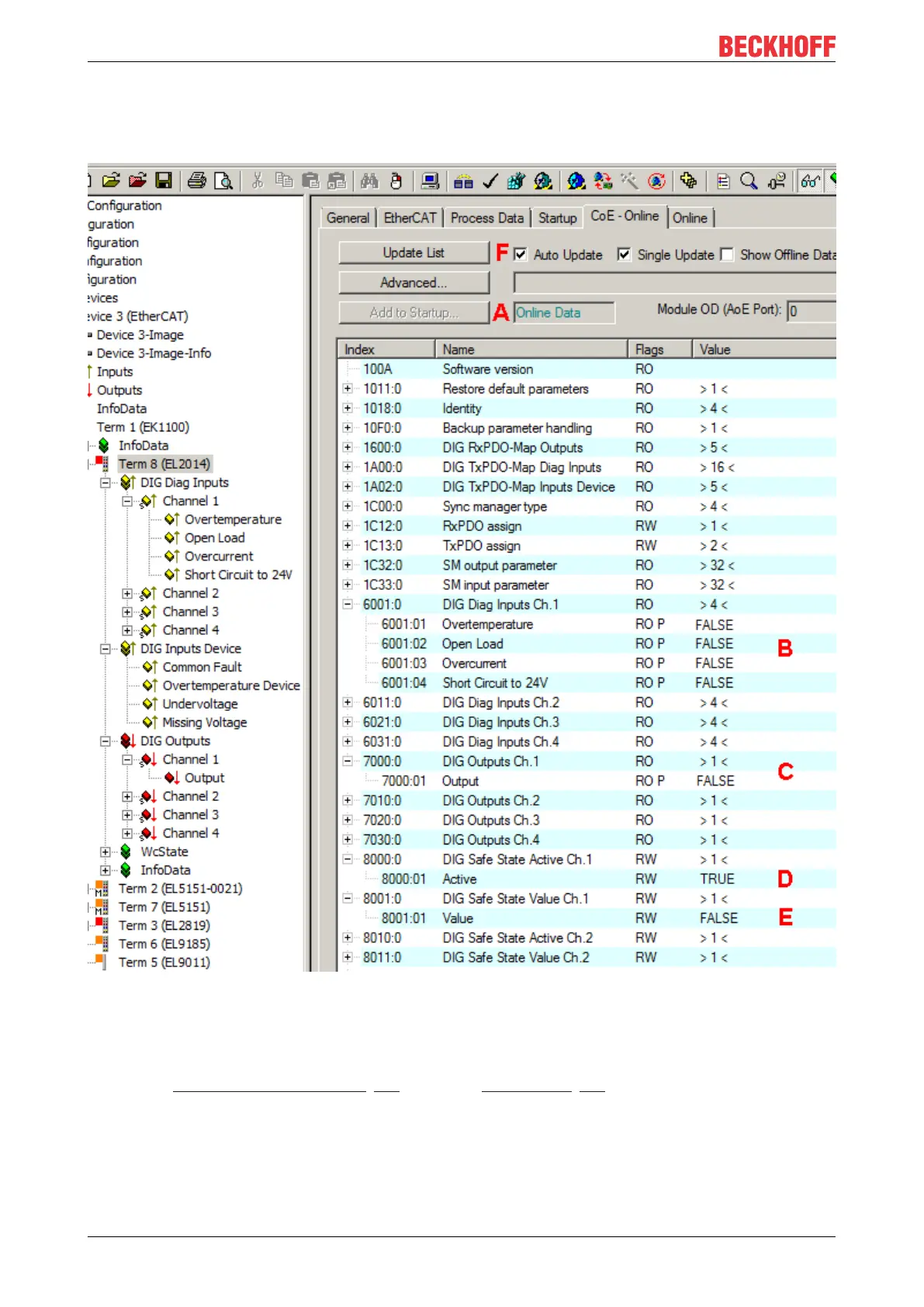Screen dimensions: 924x1307
Task: Click the Find binoculars icon
Action: pyautogui.click(x=369, y=181)
